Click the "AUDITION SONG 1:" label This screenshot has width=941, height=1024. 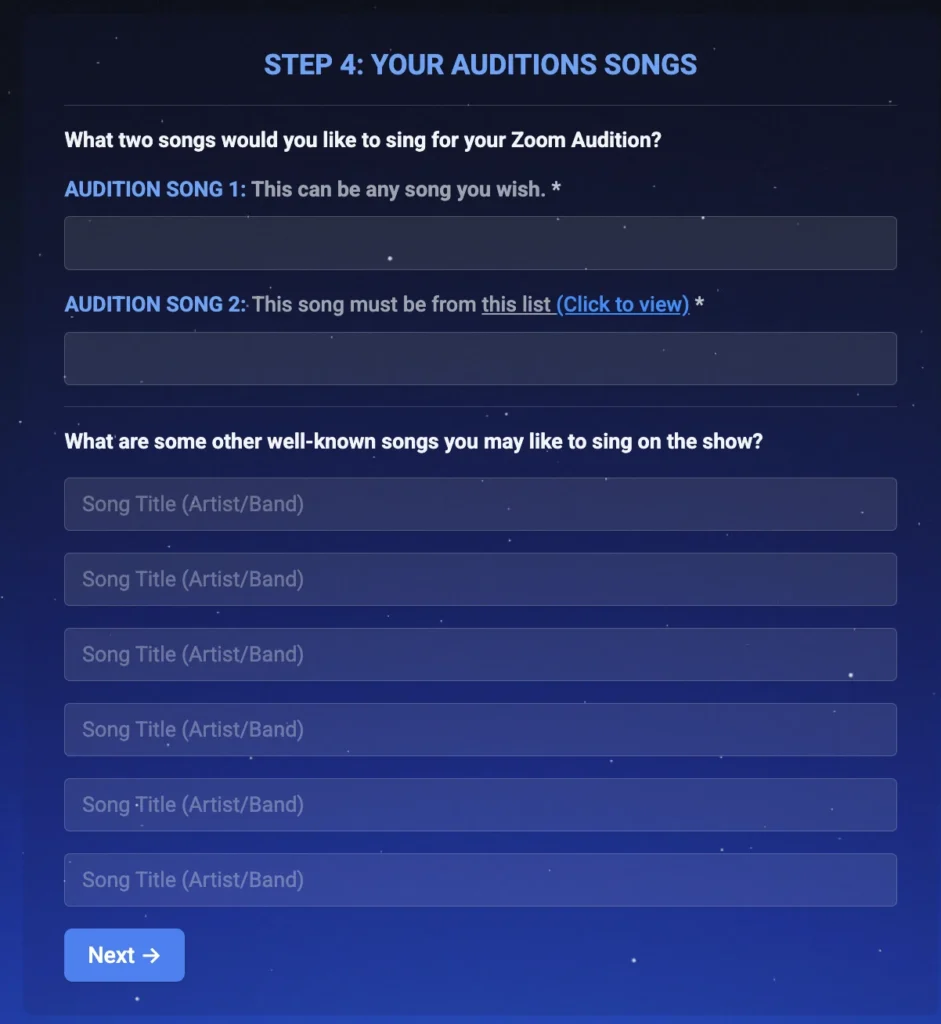(x=155, y=189)
